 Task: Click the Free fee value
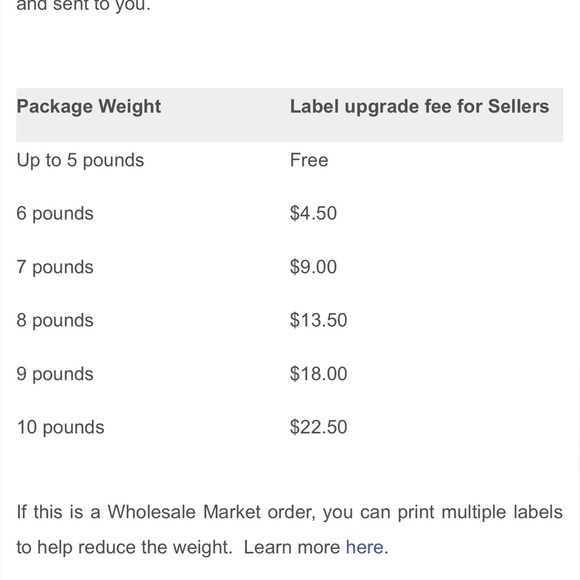[309, 160]
